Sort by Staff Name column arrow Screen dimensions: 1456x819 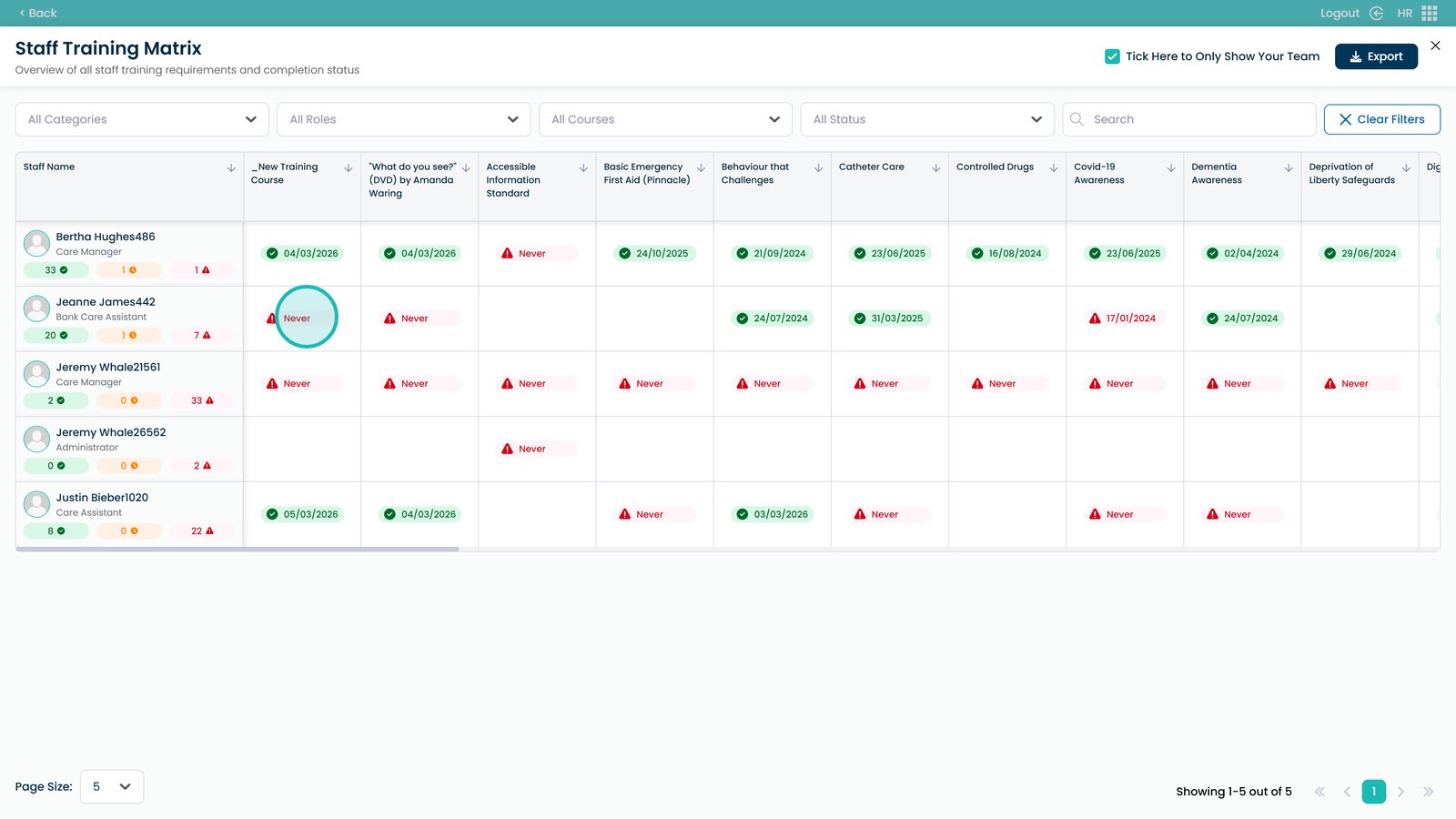pyautogui.click(x=231, y=168)
